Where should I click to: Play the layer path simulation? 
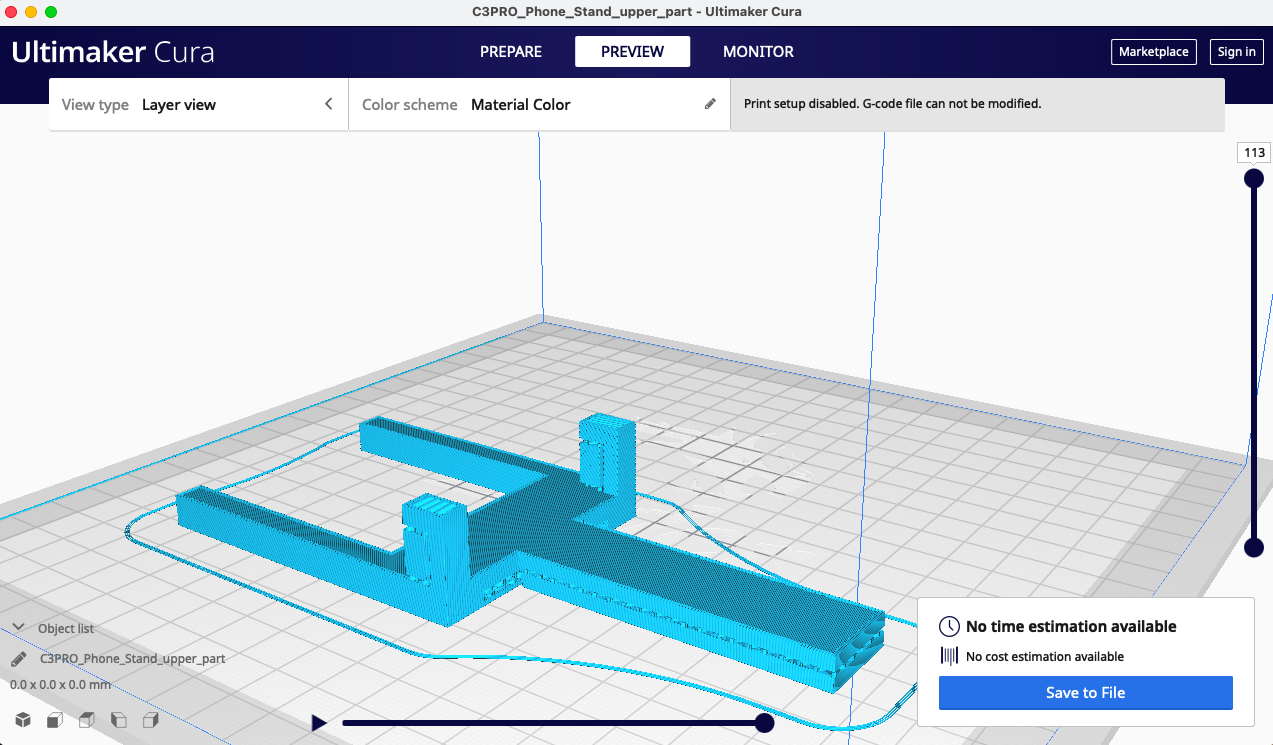coord(319,723)
